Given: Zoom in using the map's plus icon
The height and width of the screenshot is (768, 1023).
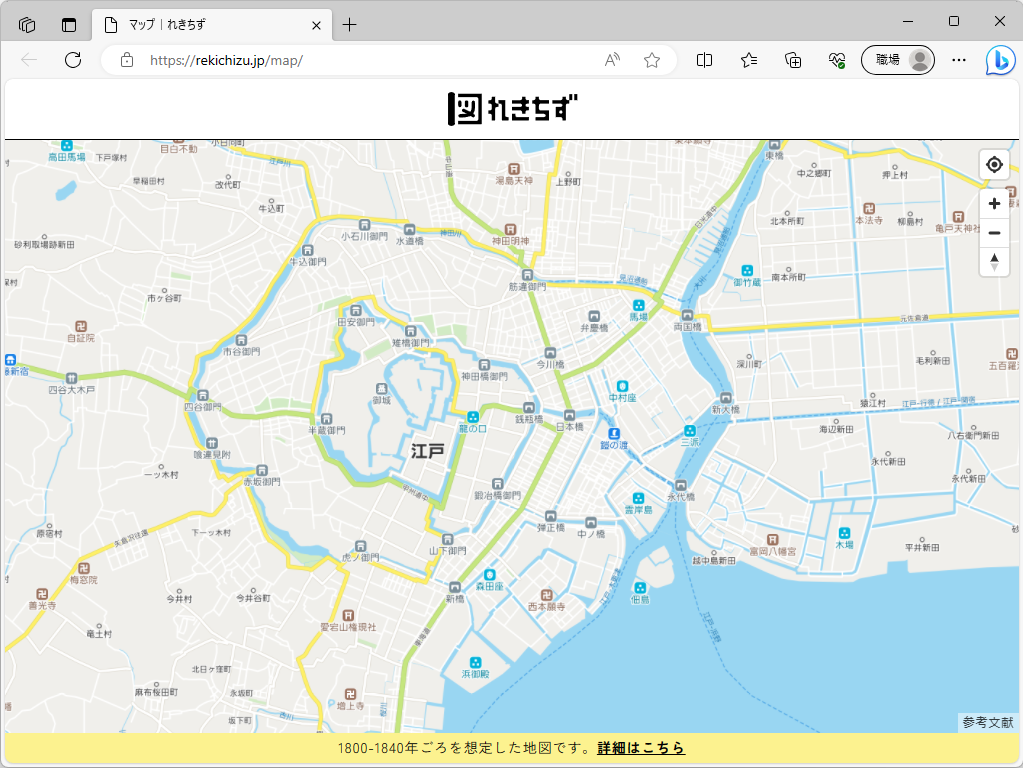Looking at the screenshot, I should pyautogui.click(x=993, y=203).
